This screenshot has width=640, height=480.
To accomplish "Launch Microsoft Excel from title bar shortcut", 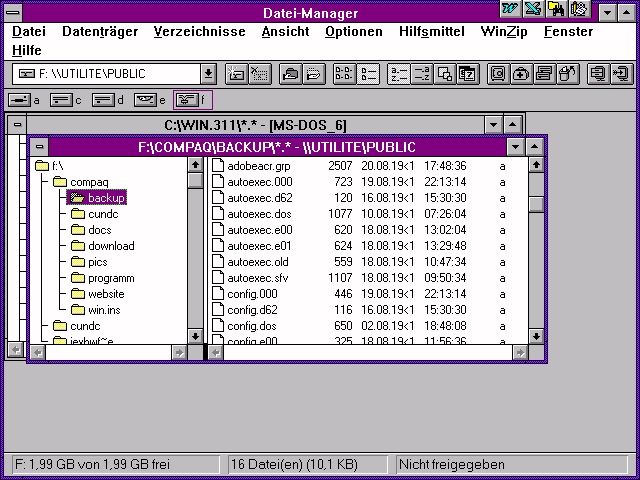I will 533,9.
